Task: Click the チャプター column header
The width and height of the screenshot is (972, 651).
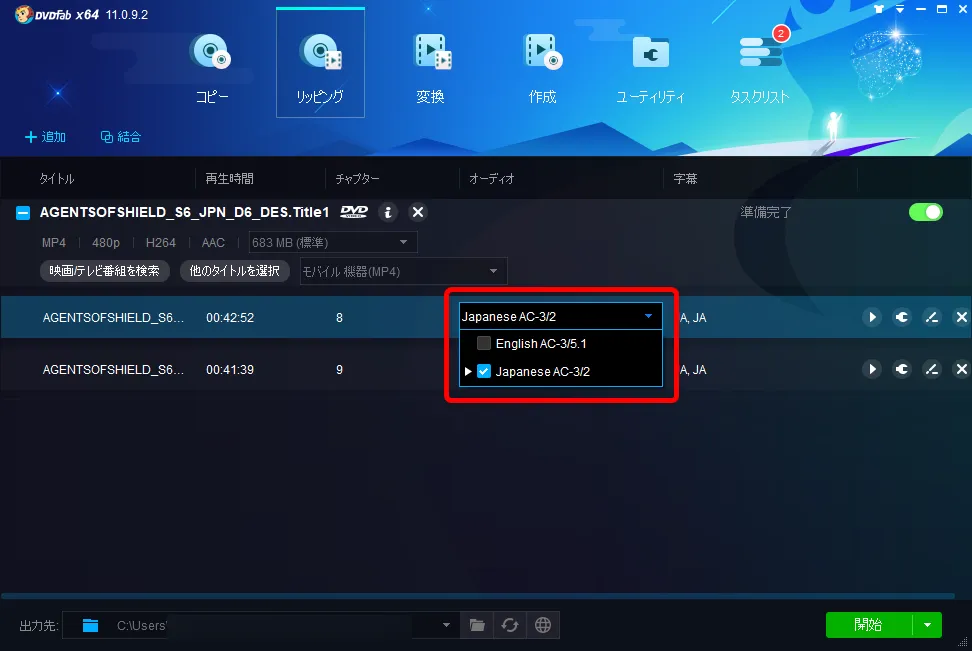Action: tap(358, 179)
